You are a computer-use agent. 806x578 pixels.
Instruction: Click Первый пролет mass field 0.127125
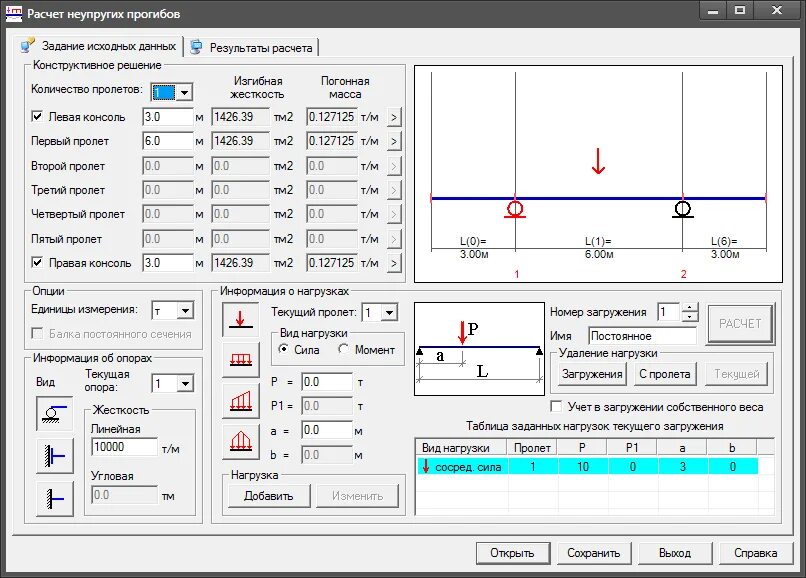(x=332, y=141)
